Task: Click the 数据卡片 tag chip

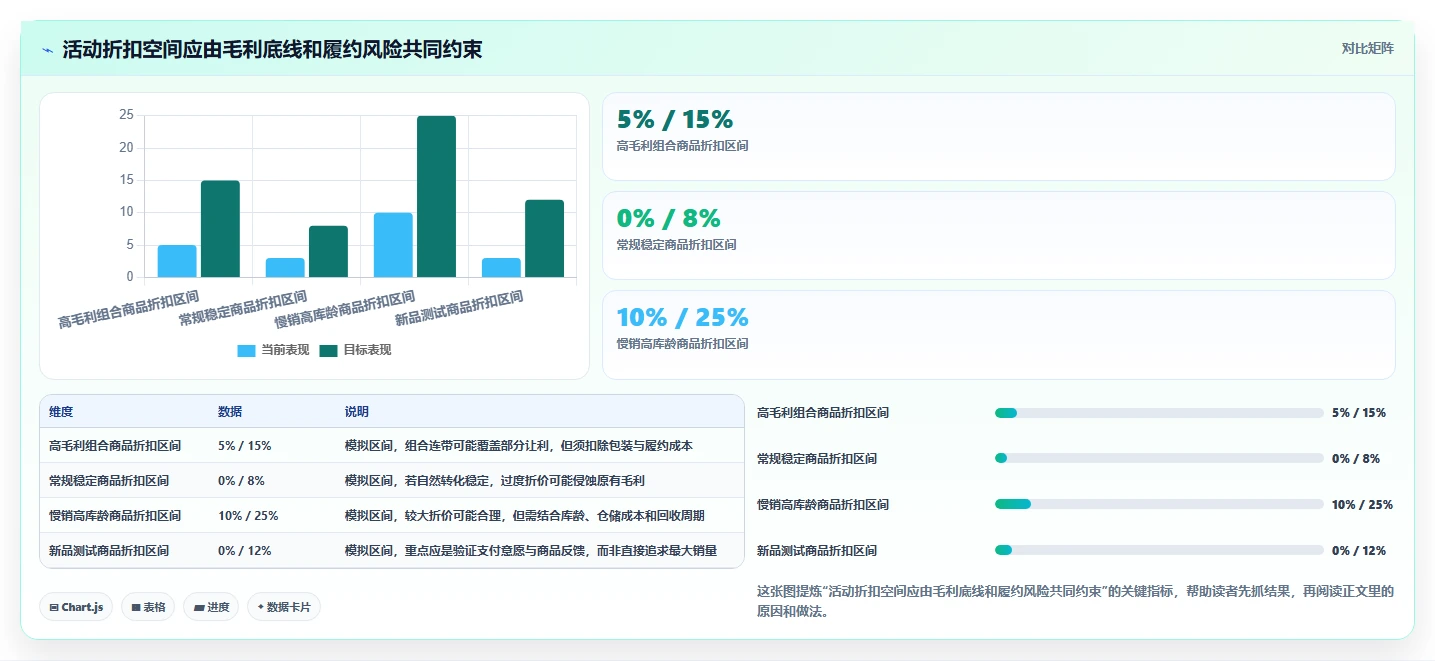Action: (x=284, y=607)
